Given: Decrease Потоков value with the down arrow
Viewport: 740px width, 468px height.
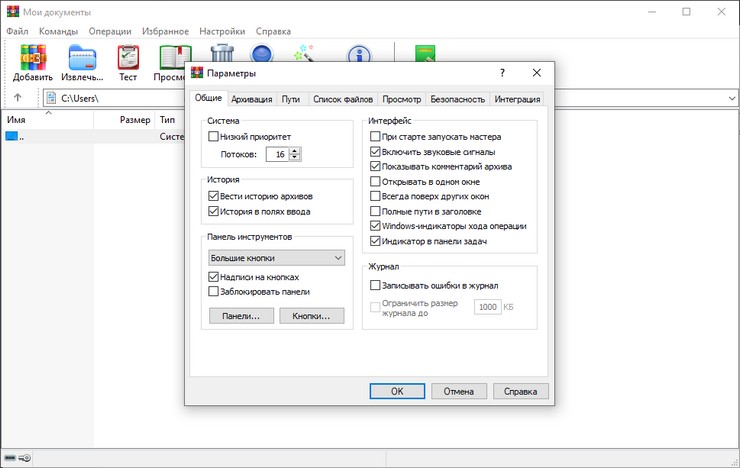Looking at the screenshot, I should point(295,157).
